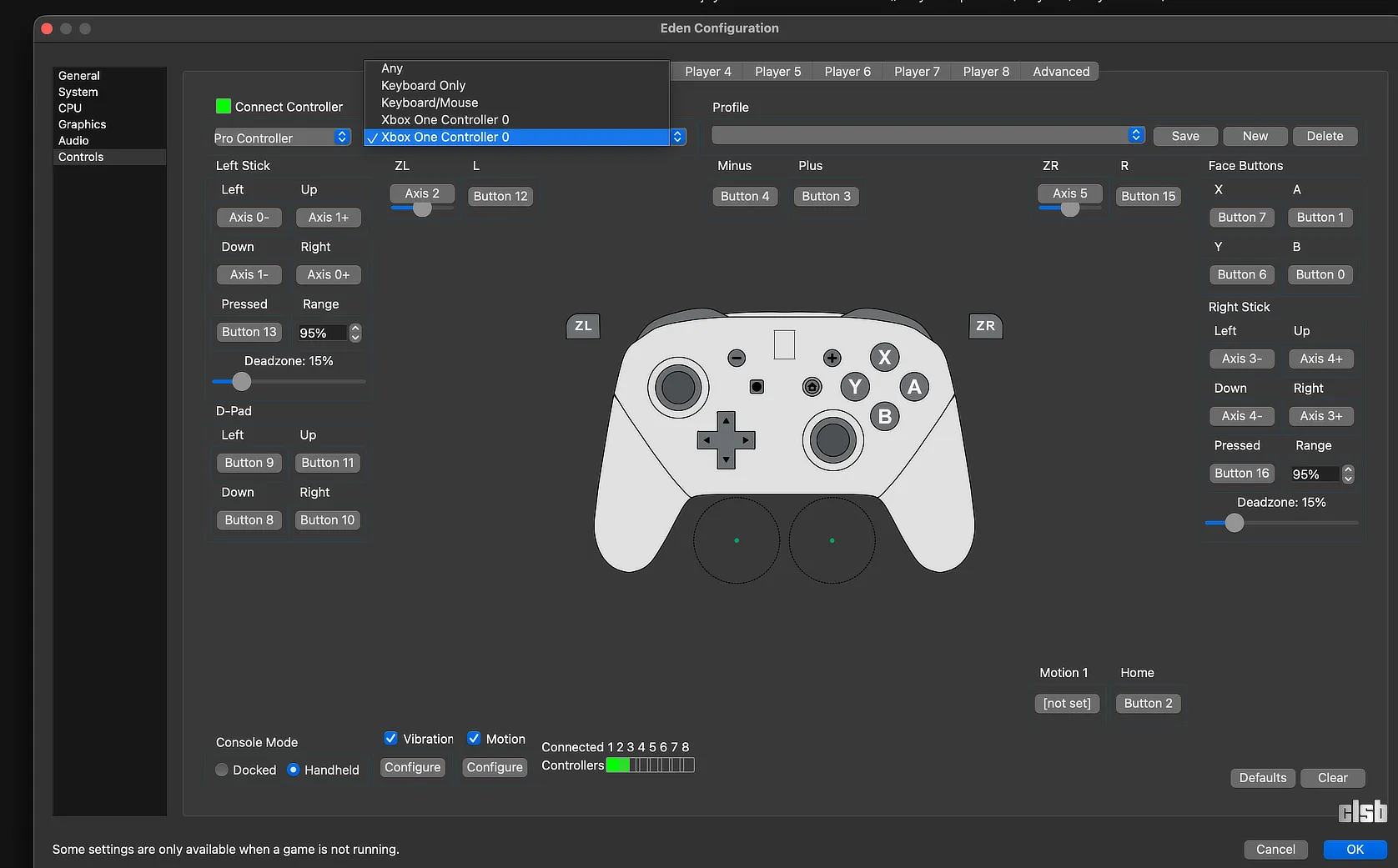
Task: Click the D-pad on controller diagram
Action: 726,439
